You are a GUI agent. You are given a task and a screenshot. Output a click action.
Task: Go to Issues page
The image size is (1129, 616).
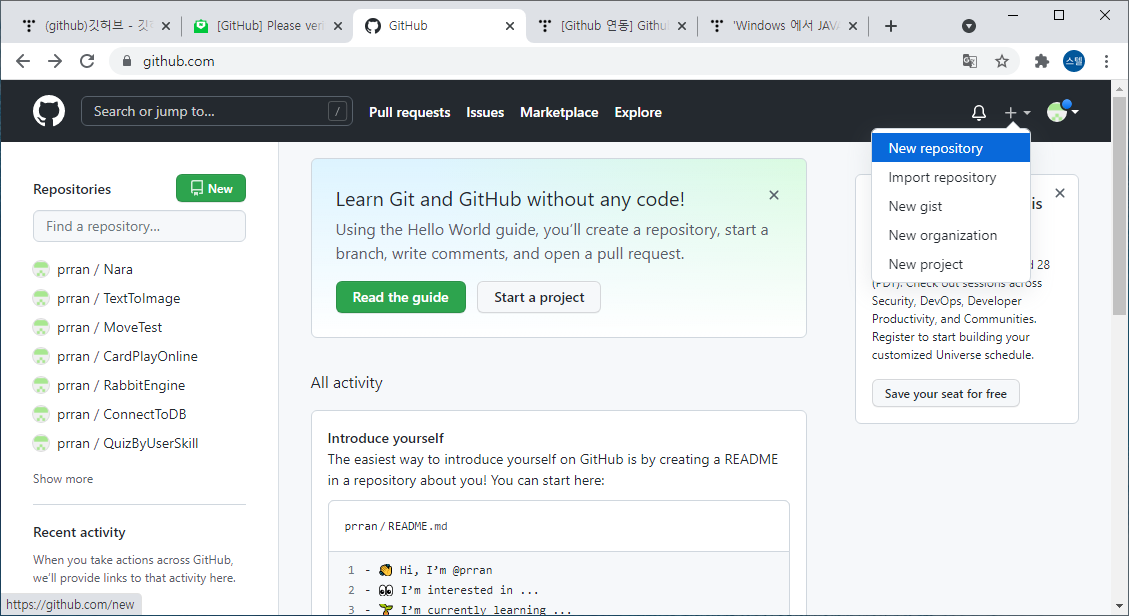[x=485, y=112]
